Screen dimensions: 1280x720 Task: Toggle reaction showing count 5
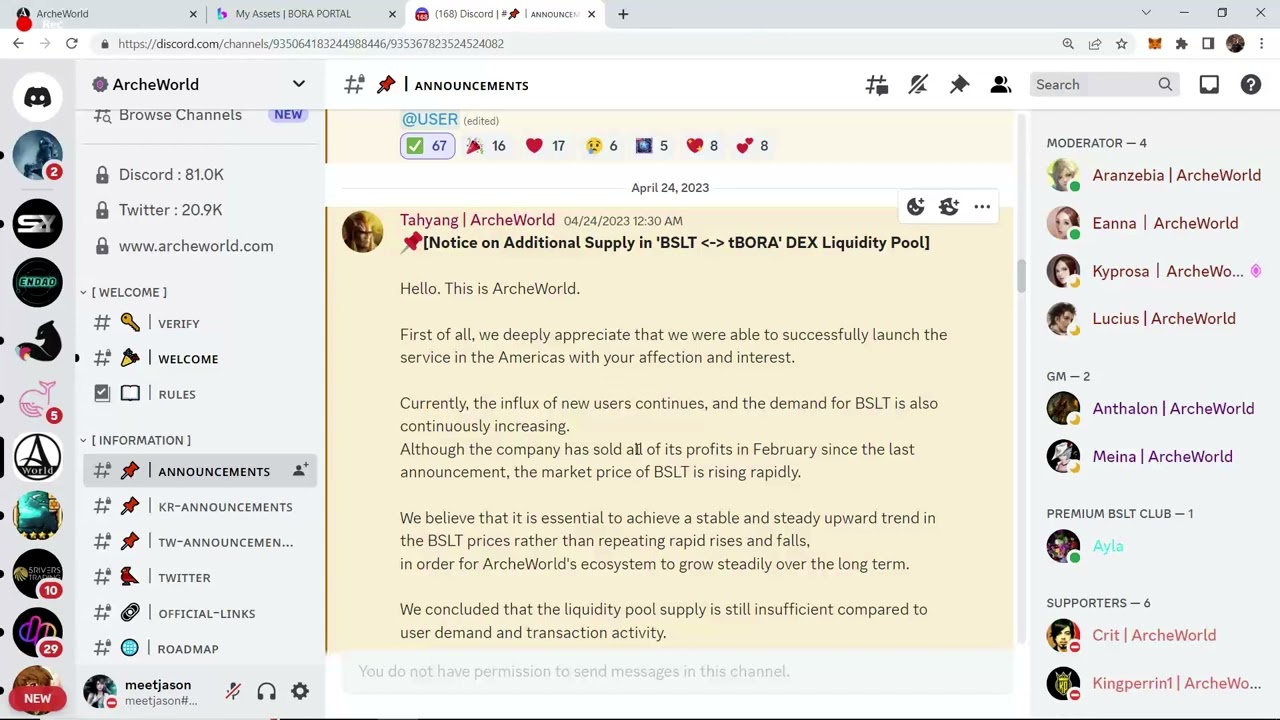[x=652, y=146]
